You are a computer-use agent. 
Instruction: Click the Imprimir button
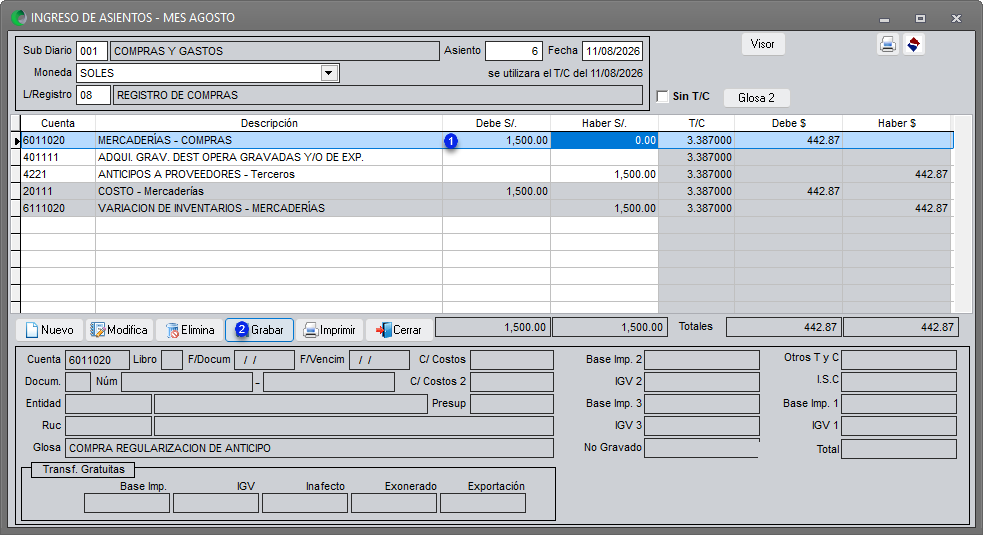tap(329, 330)
